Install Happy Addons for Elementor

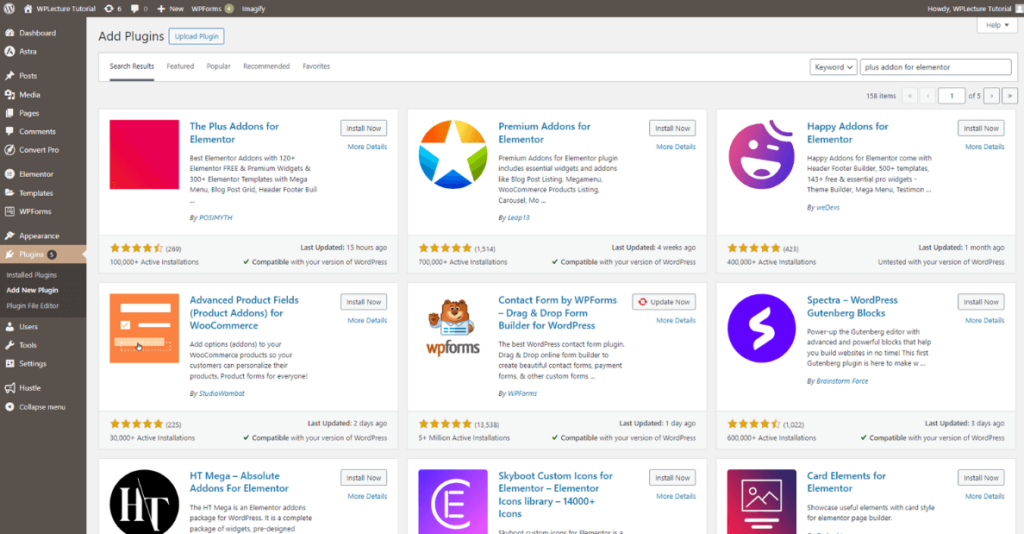[981, 129]
